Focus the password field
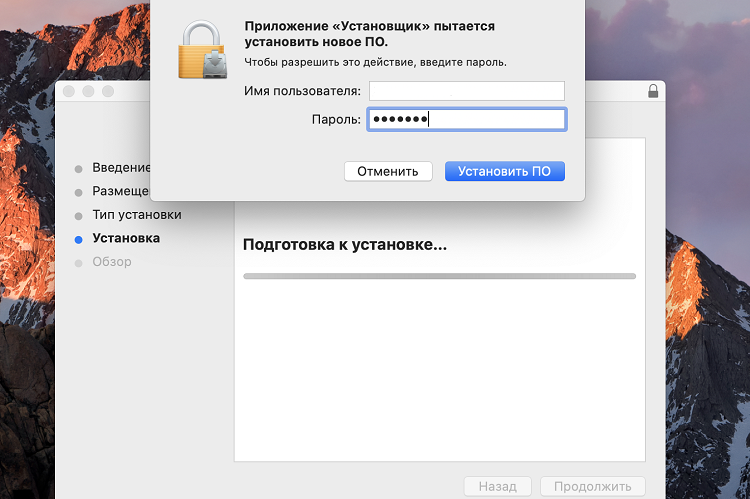The height and width of the screenshot is (499, 750). point(467,119)
